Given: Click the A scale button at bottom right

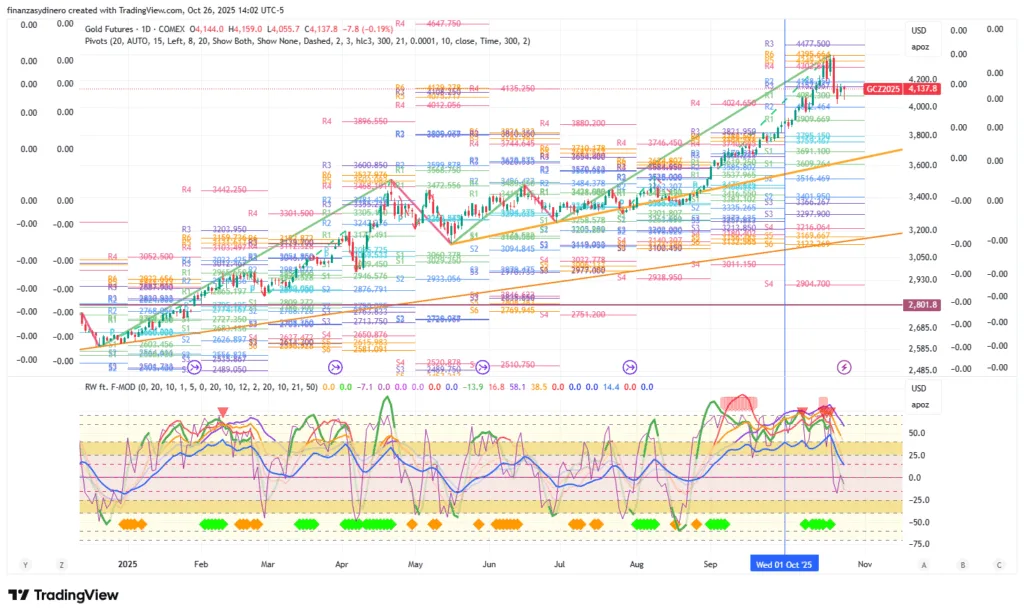Looking at the screenshot, I should point(924,565).
